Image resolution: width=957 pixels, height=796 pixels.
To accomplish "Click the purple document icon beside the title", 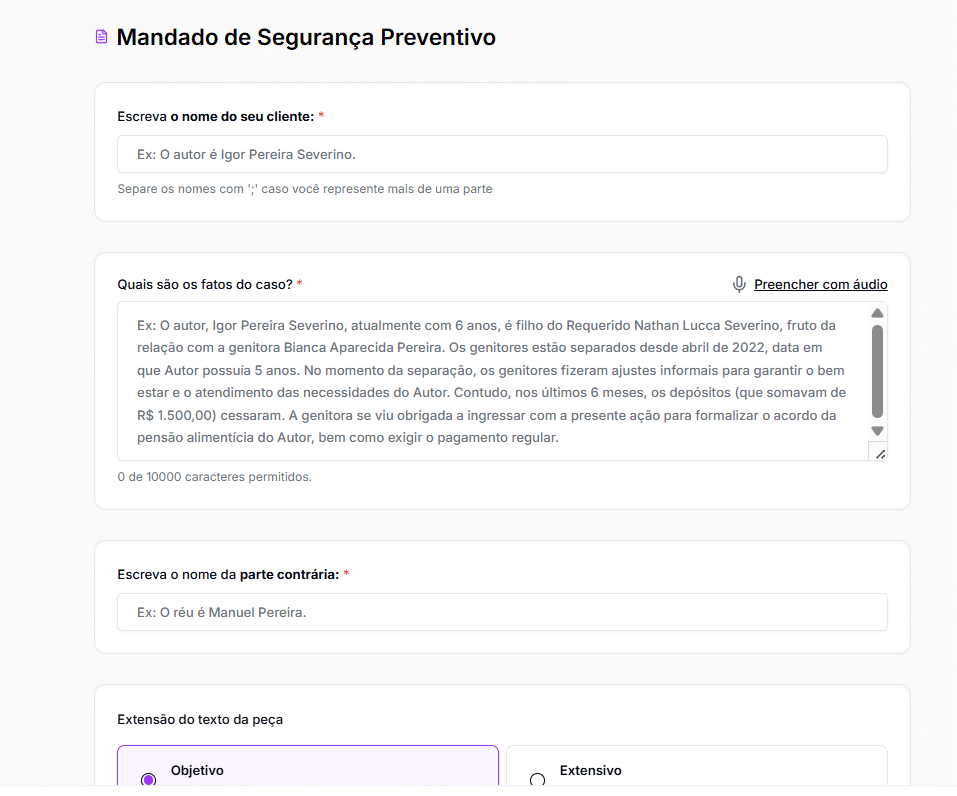I will coord(99,36).
